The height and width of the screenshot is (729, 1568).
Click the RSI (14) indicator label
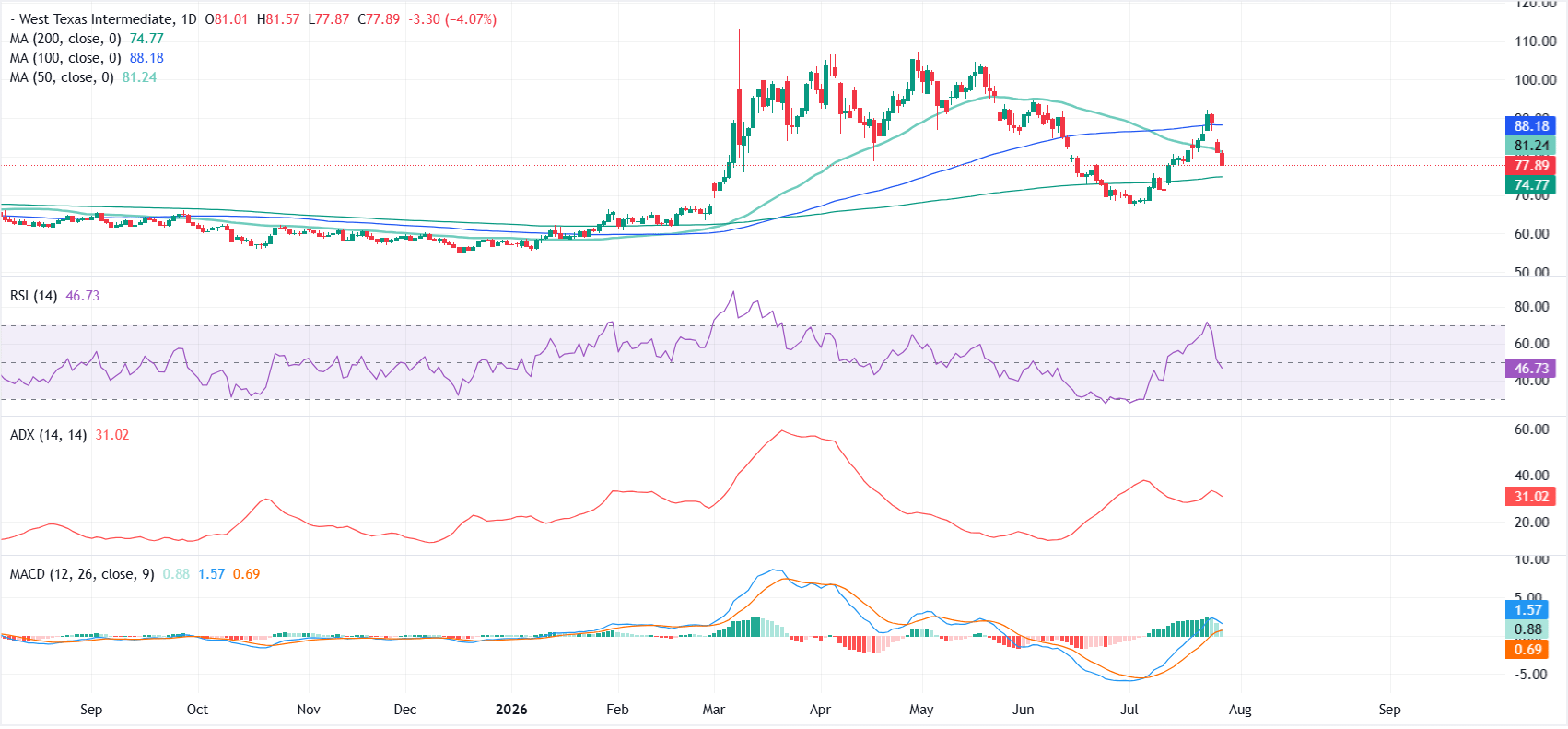tap(33, 296)
